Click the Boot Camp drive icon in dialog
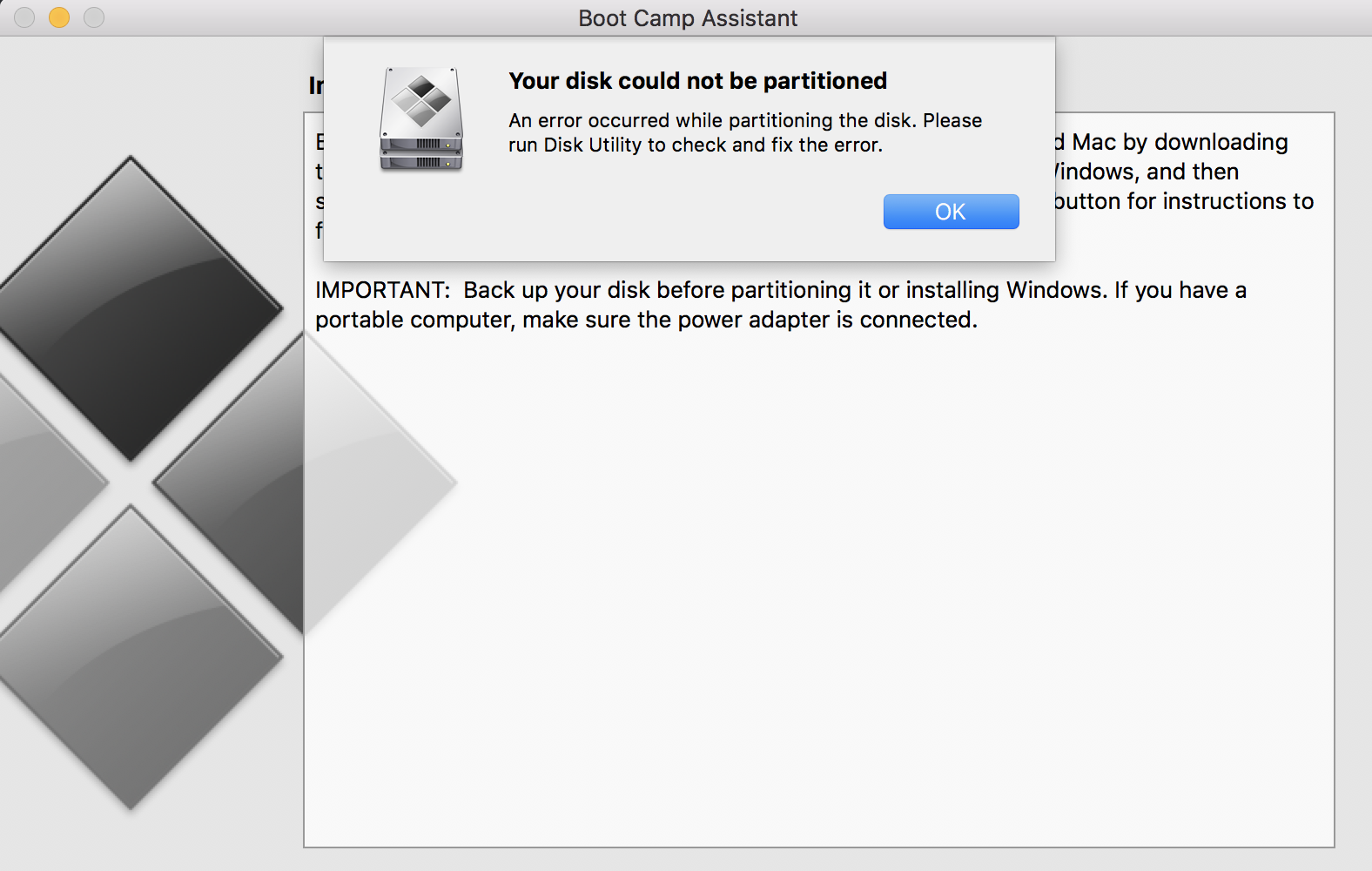This screenshot has height=871, width=1372. click(x=421, y=119)
